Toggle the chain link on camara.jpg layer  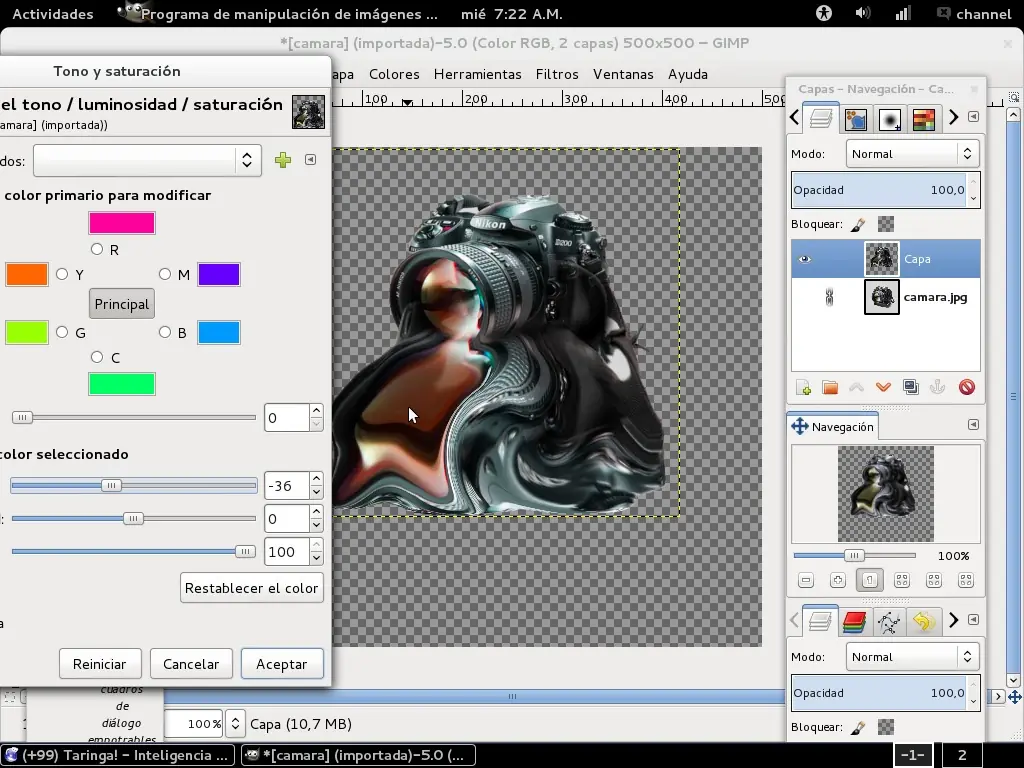pyautogui.click(x=829, y=298)
